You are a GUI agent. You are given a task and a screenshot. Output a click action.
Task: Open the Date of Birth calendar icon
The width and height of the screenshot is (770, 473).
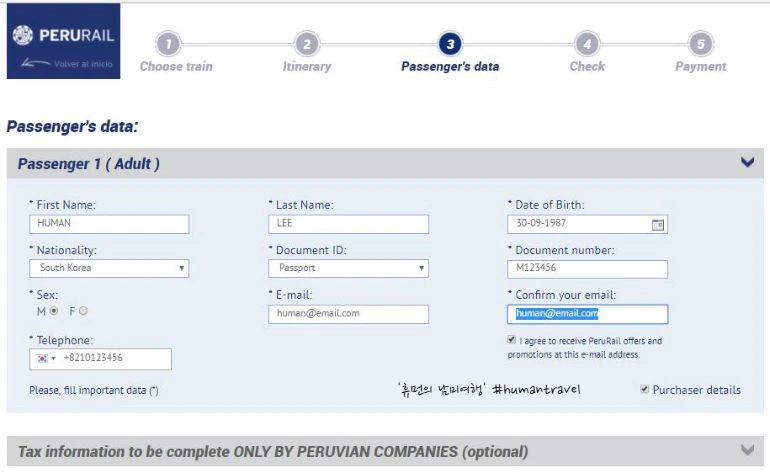(658, 224)
